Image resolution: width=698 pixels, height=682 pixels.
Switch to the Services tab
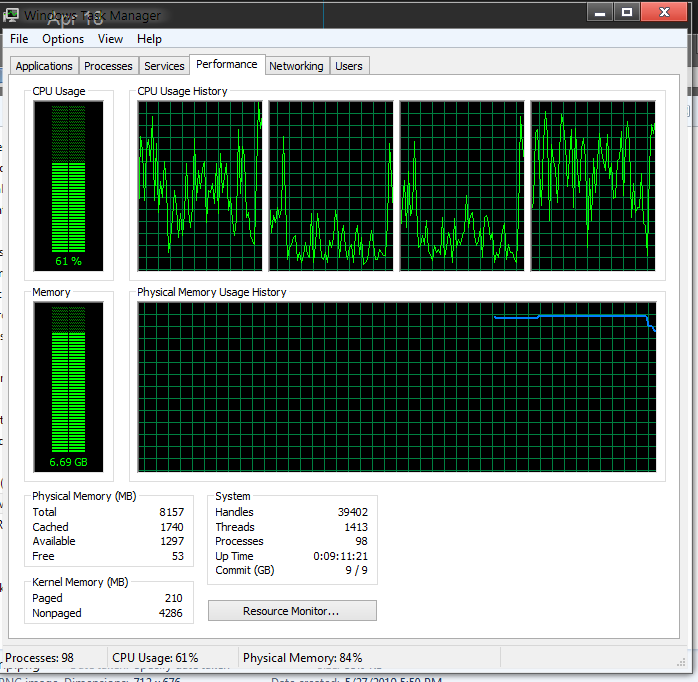pyautogui.click(x=164, y=66)
